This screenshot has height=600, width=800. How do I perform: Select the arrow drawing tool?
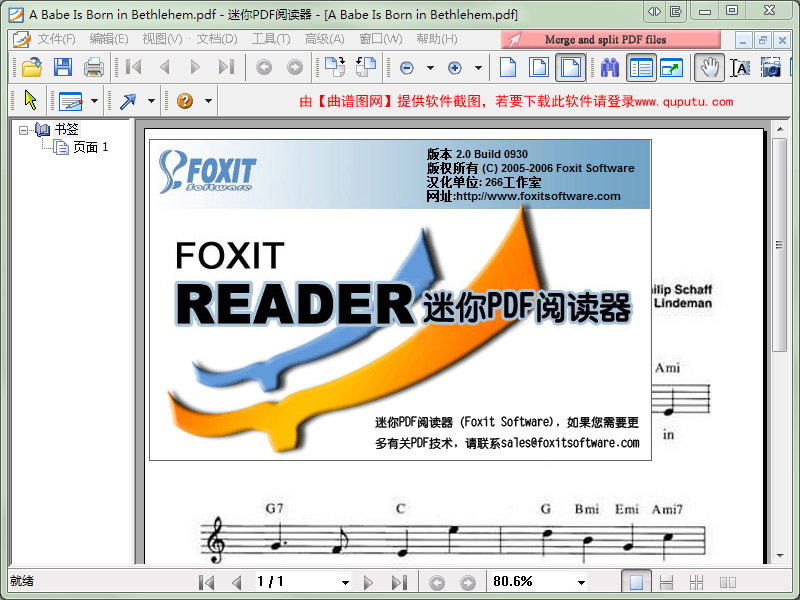(x=128, y=101)
